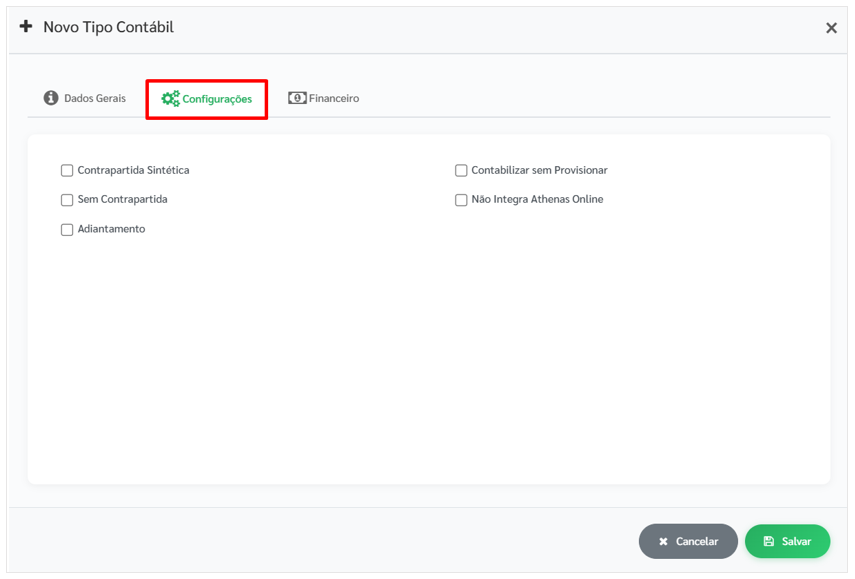Check the Adiantamento box
855x579 pixels.
pos(67,230)
